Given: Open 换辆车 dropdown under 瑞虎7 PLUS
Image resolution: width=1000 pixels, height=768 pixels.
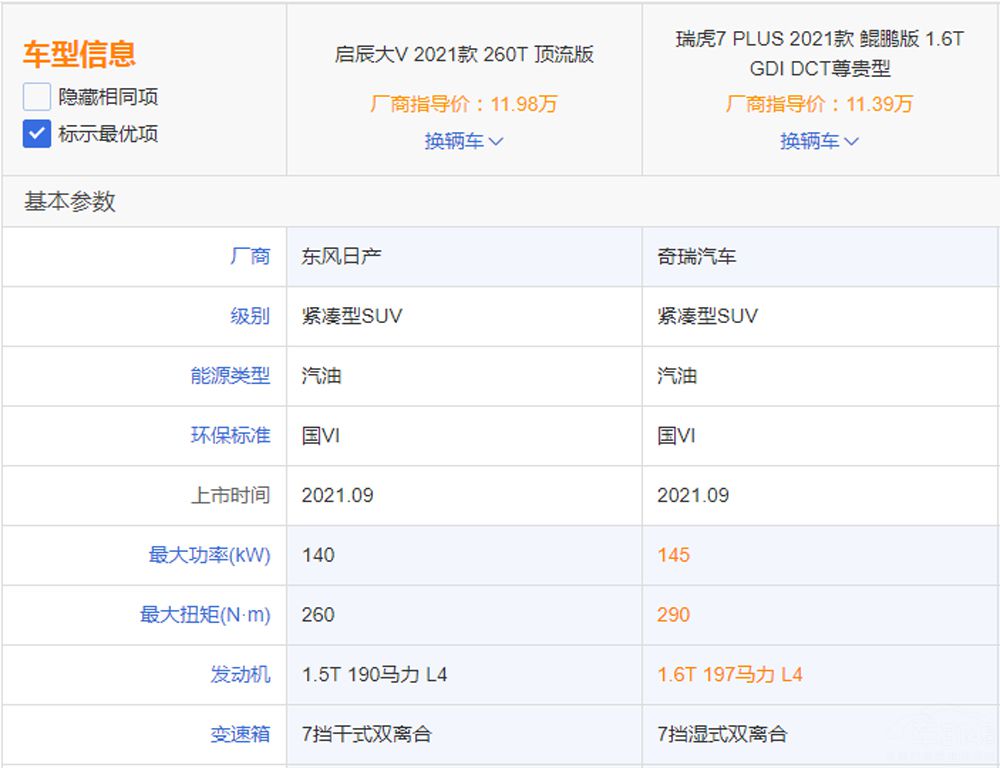Looking at the screenshot, I should click(x=819, y=141).
